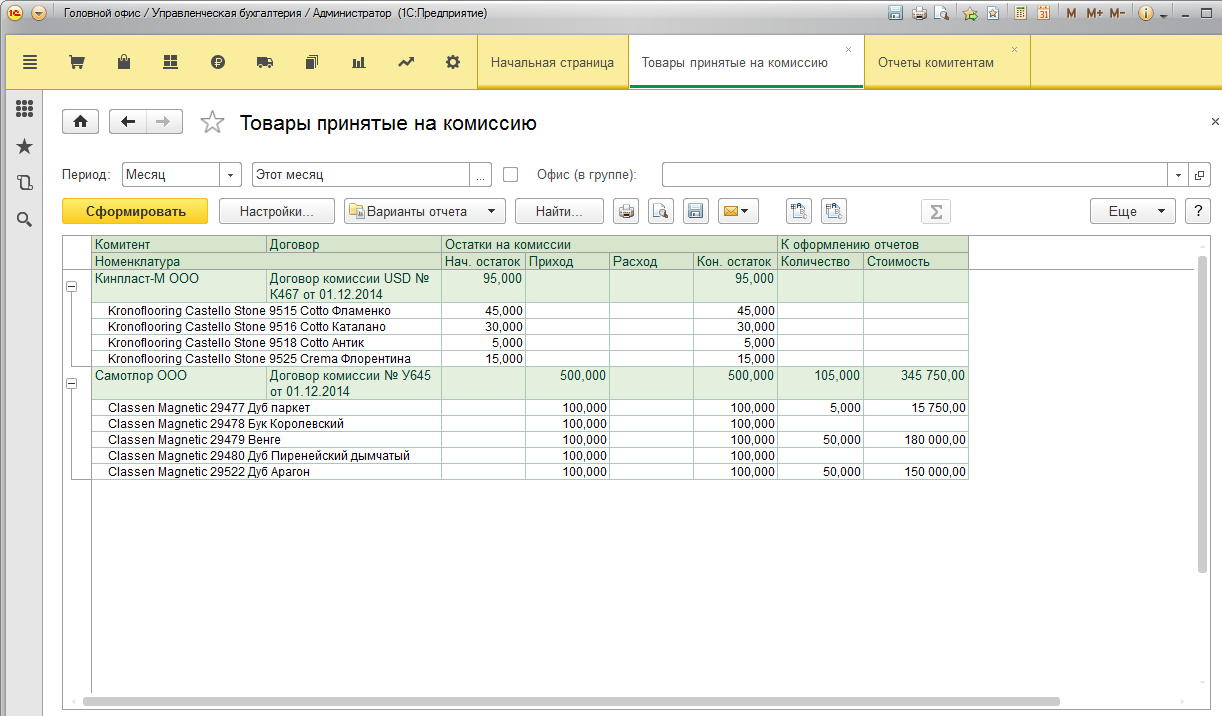Viewport: 1222px width, 716px height.
Task: Open the stacked documents section
Action: [312, 62]
